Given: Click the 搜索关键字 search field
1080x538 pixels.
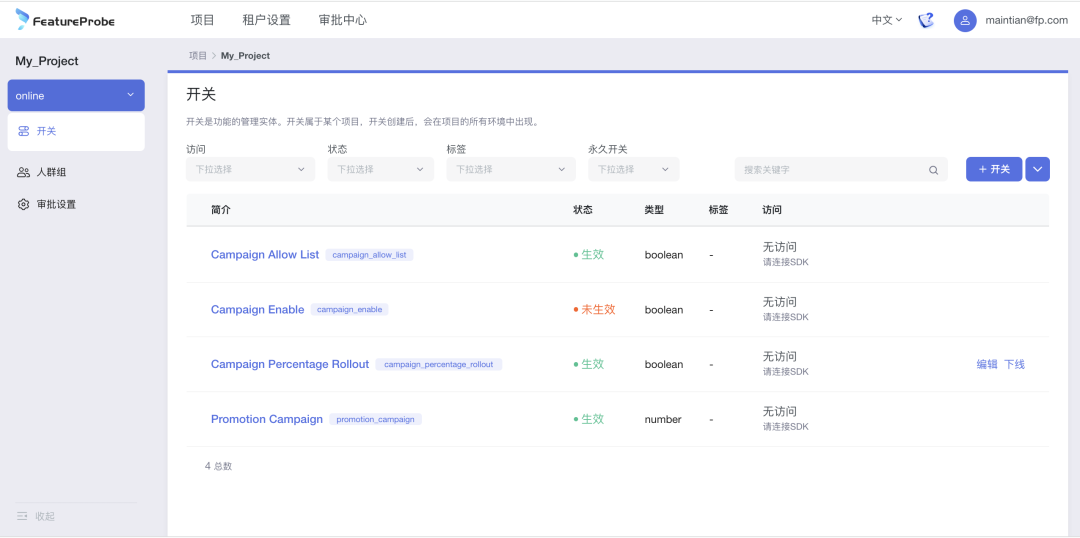Looking at the screenshot, I should (830, 170).
